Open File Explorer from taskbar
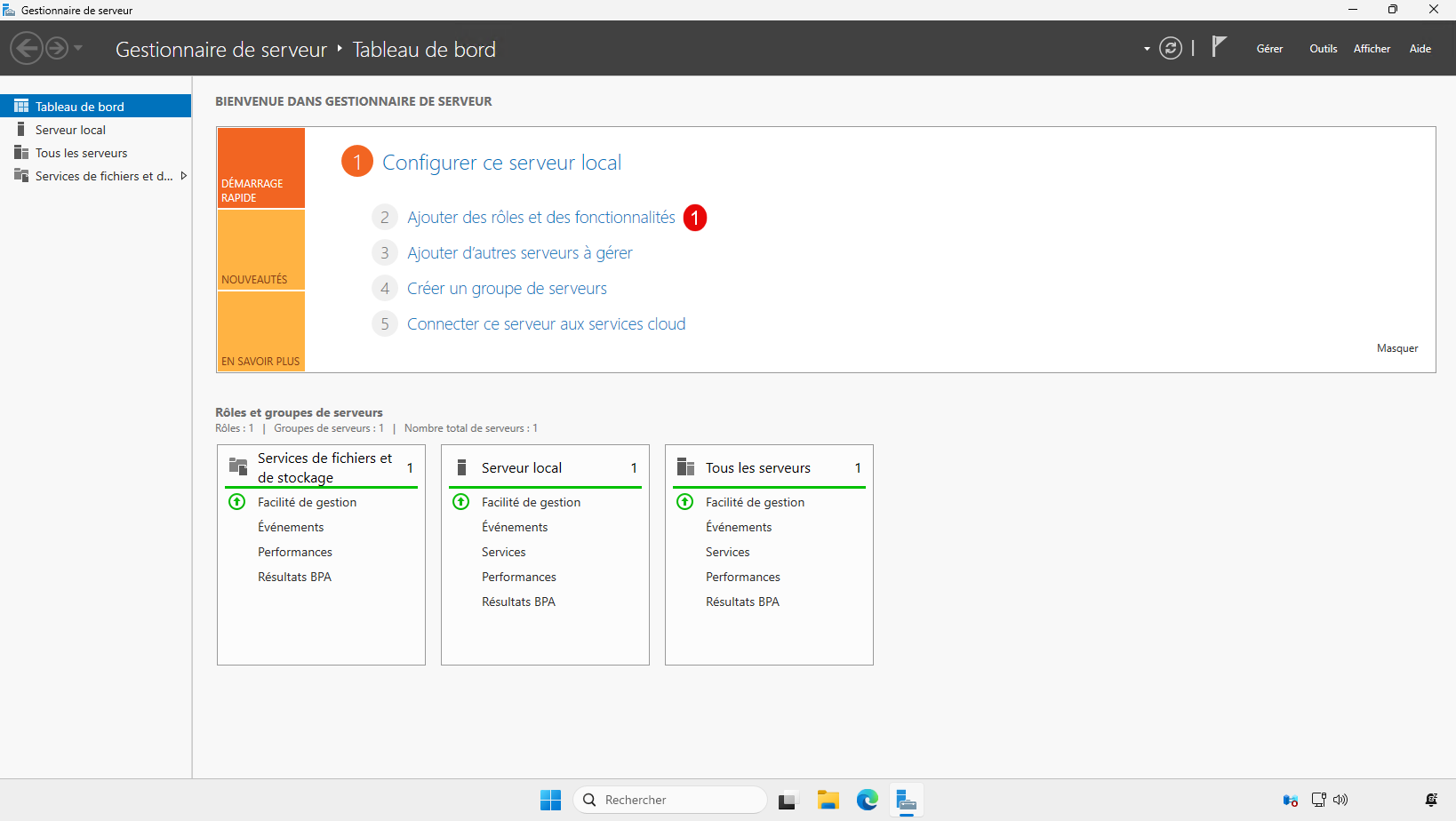The image size is (1456, 821). pyautogui.click(x=828, y=800)
